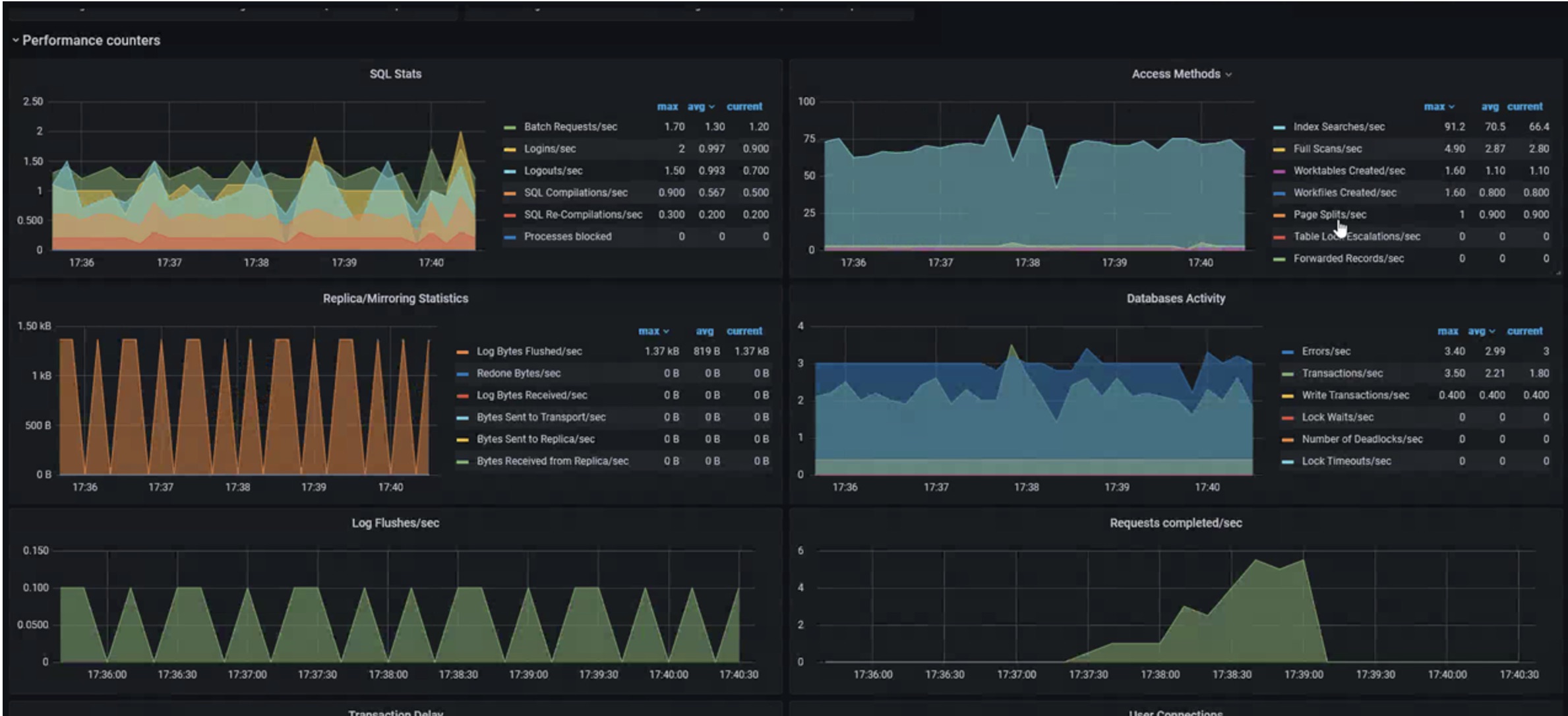Toggle the Lock Waits/sec series
This screenshot has height=716, width=1568.
click(1337, 417)
